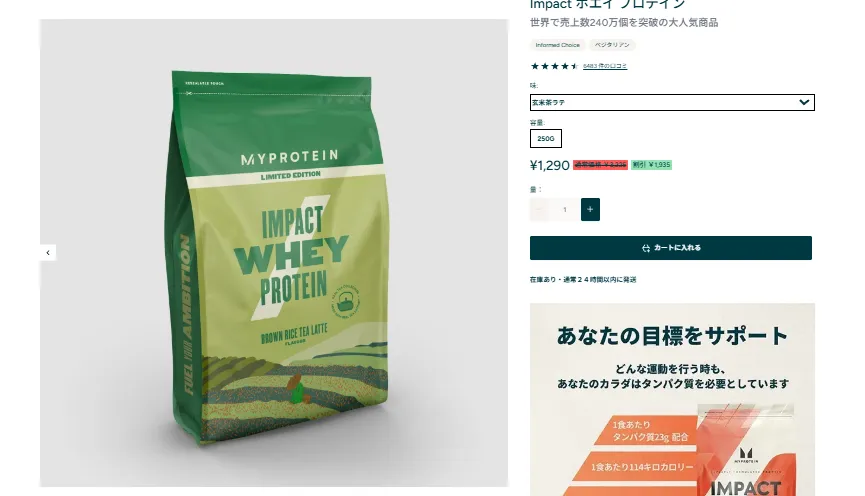This screenshot has height=496, width=865.
Task: Click the orange Impact pouch in banner
Action: pos(745,451)
